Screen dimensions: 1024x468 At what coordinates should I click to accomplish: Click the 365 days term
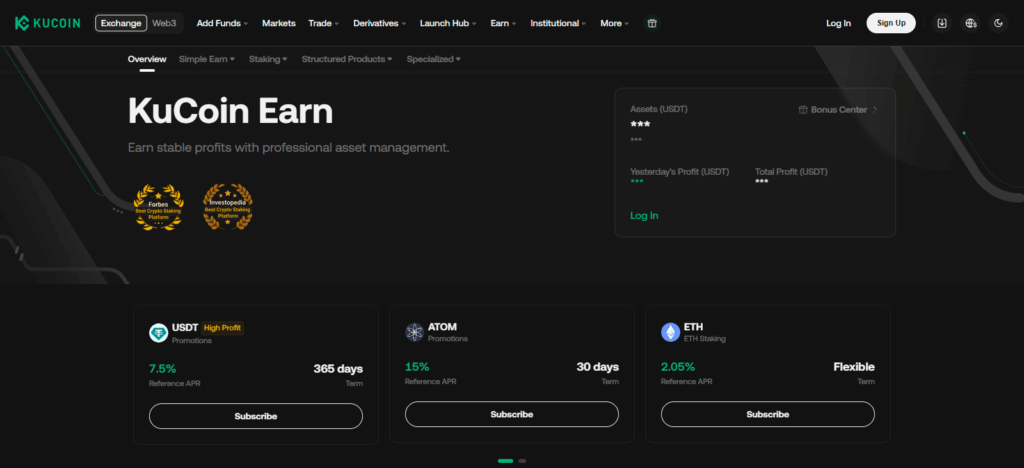[x=338, y=369]
